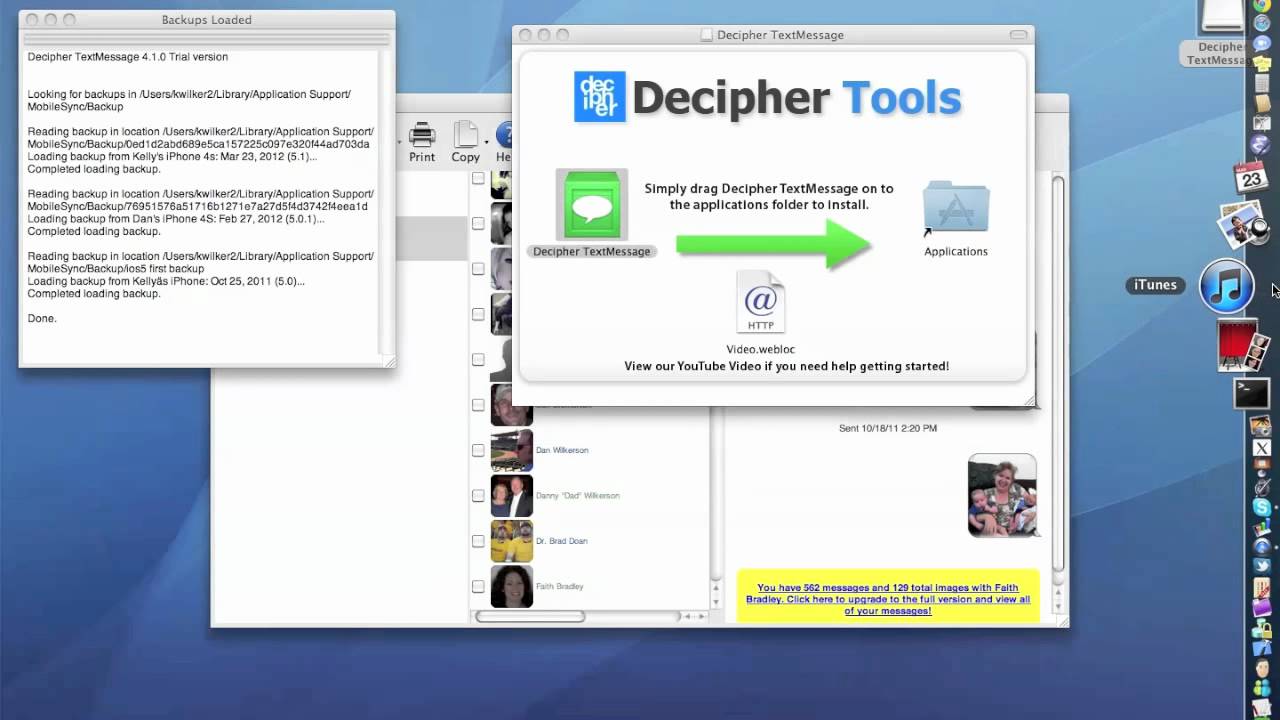Open Skype from the Dock

(x=1261, y=508)
